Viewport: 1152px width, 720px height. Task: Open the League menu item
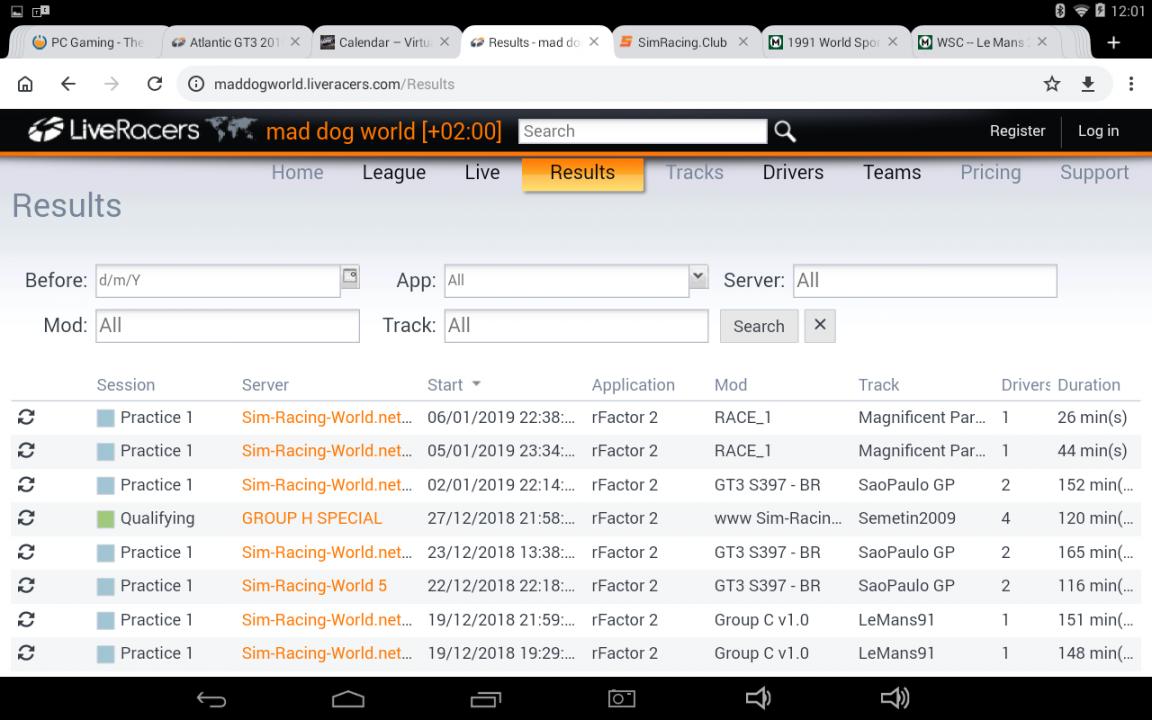coord(394,173)
